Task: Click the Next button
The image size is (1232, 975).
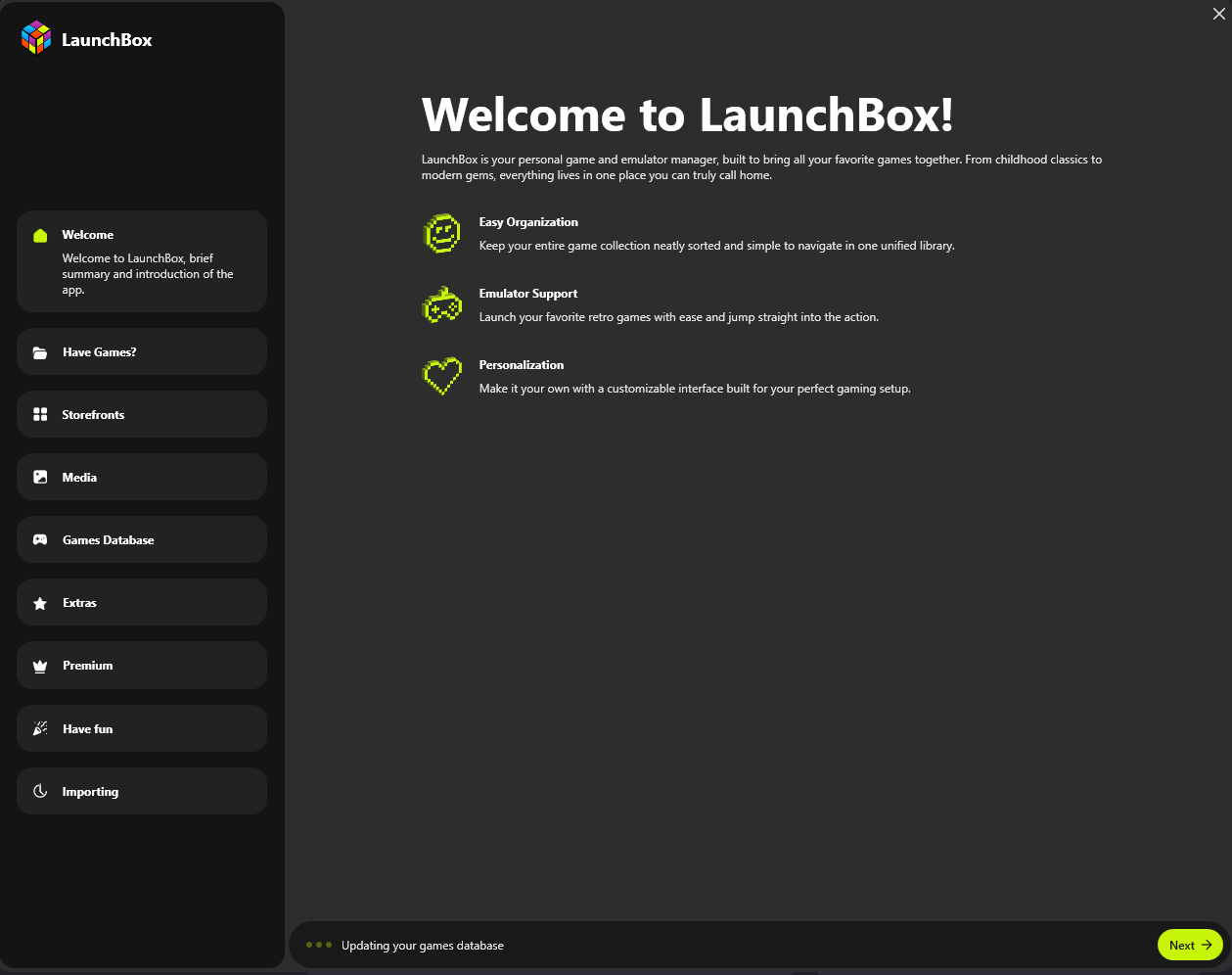Action: (1190, 945)
